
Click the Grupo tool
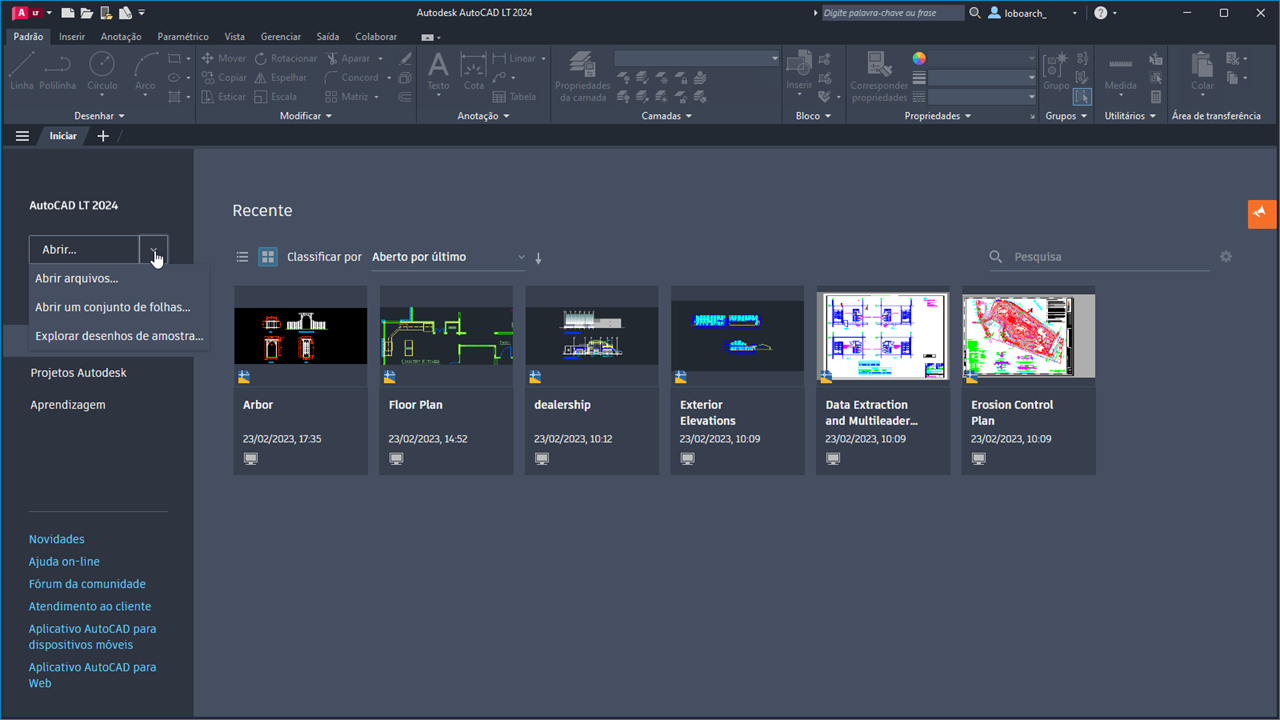(x=1056, y=72)
